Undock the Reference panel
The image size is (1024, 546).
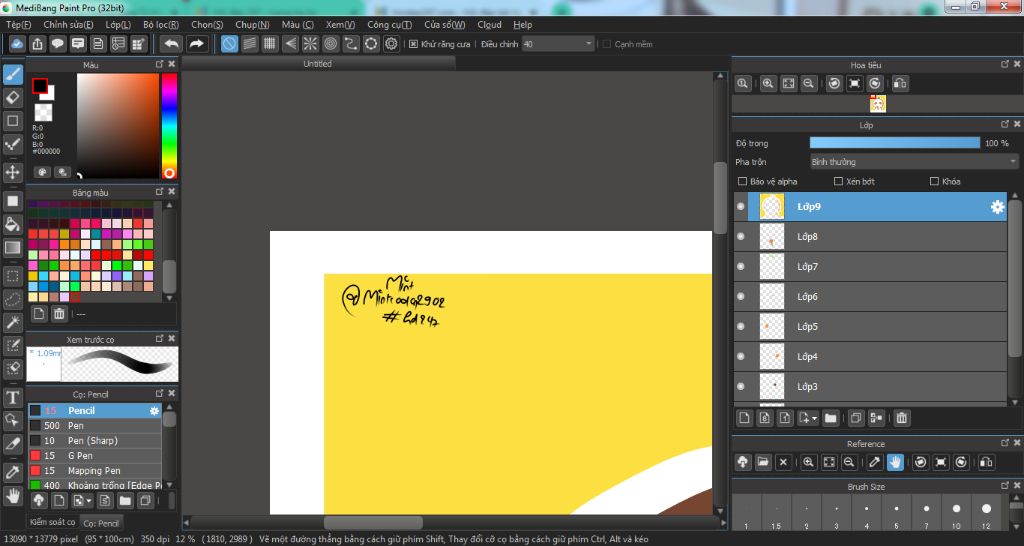(x=1005, y=443)
